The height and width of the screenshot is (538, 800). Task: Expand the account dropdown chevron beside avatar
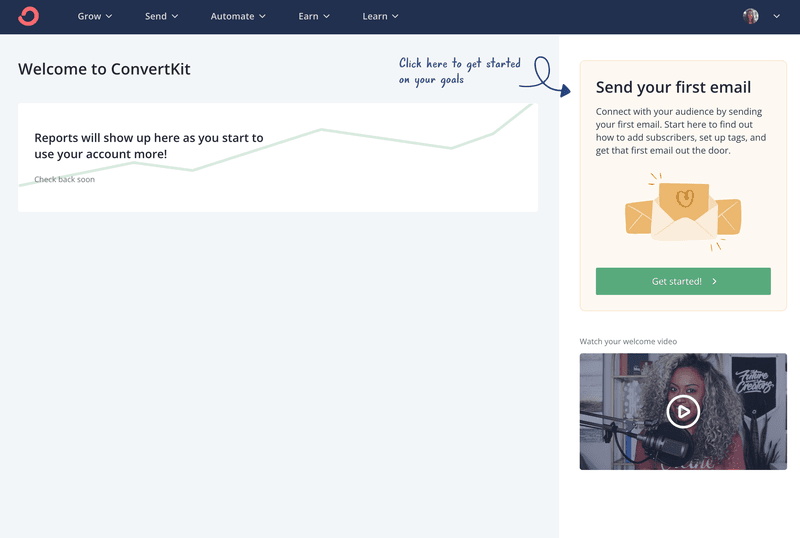pos(777,16)
